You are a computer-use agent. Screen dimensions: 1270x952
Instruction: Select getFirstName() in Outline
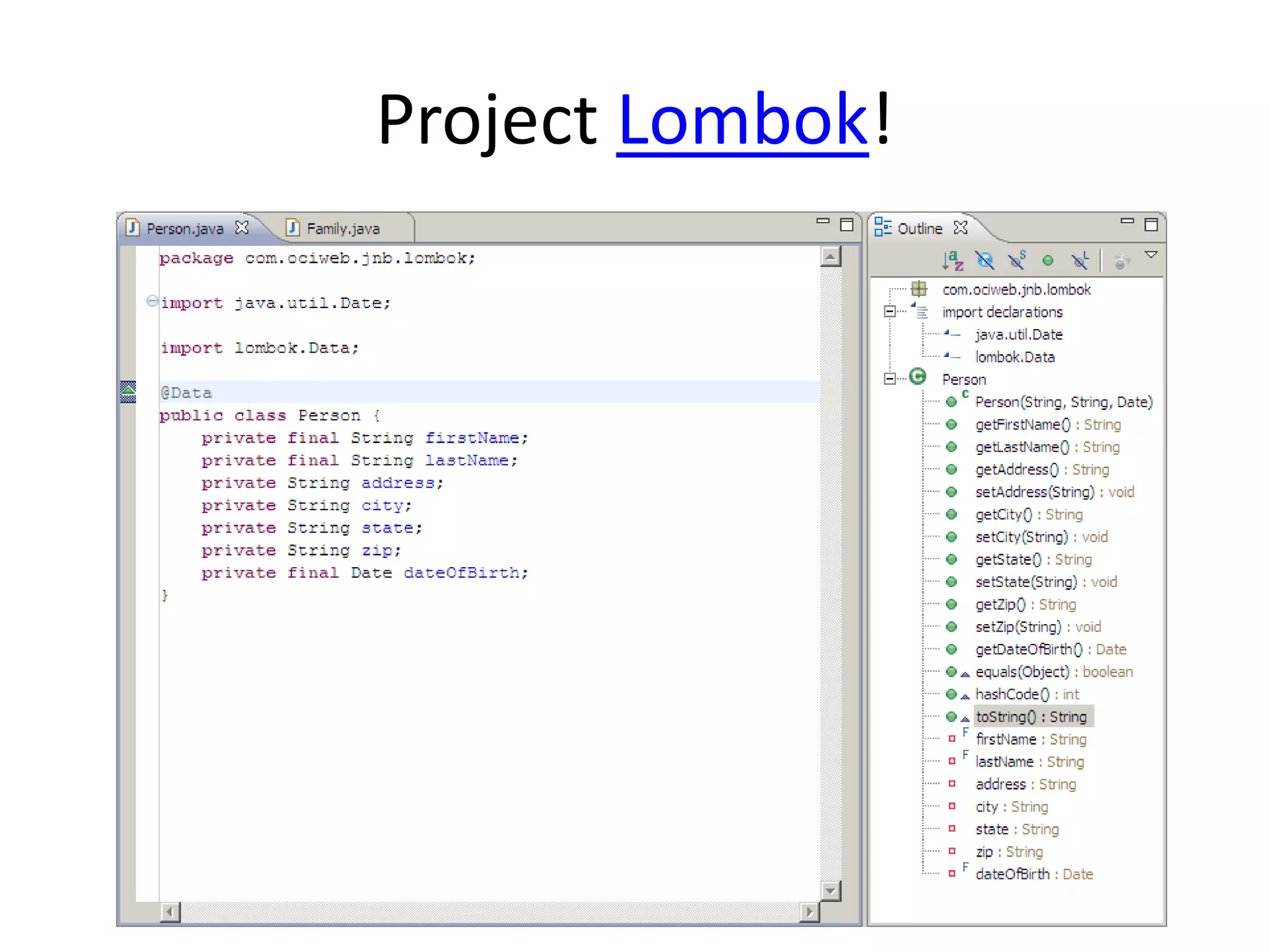coord(1048,425)
